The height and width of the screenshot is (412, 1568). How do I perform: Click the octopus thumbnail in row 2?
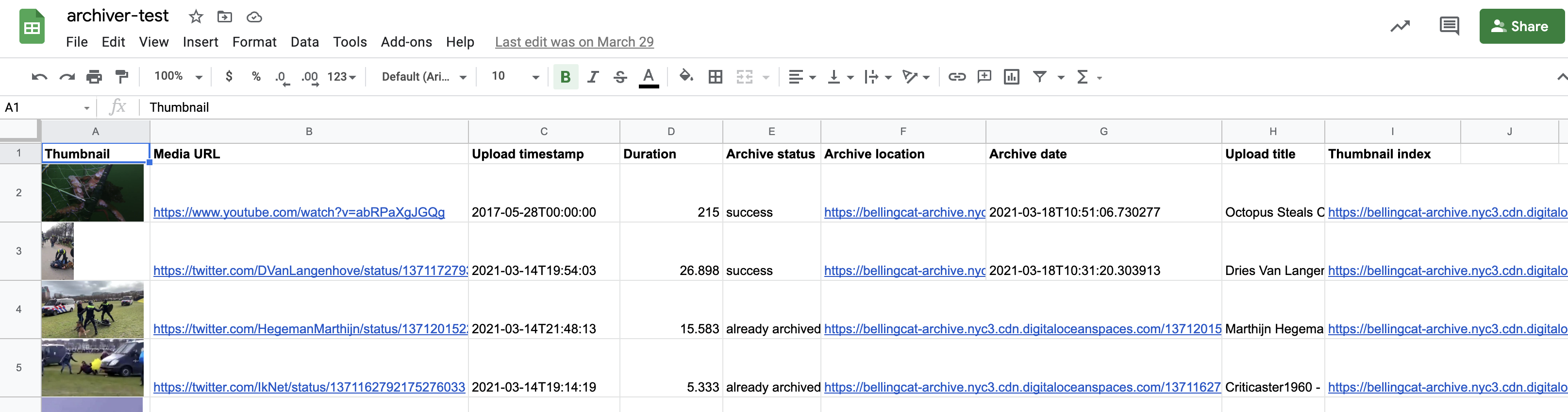pyautogui.click(x=93, y=192)
